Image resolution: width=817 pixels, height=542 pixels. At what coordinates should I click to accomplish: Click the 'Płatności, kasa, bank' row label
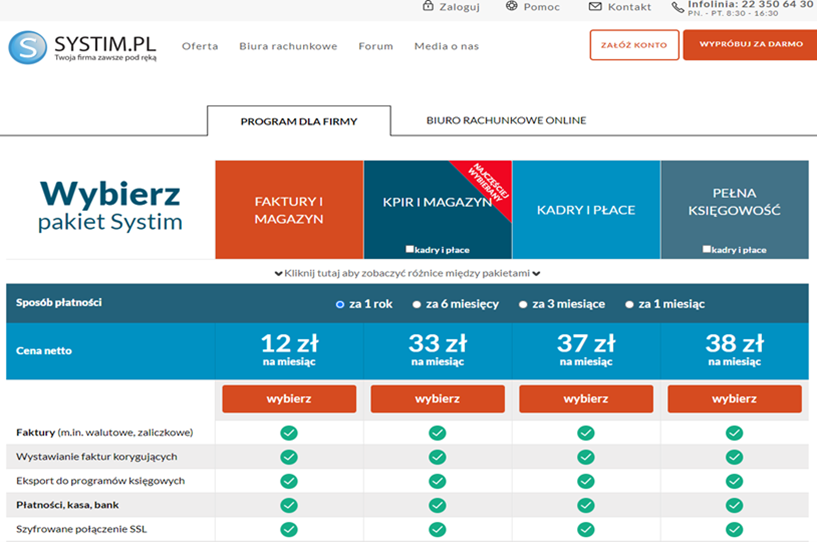(67, 505)
